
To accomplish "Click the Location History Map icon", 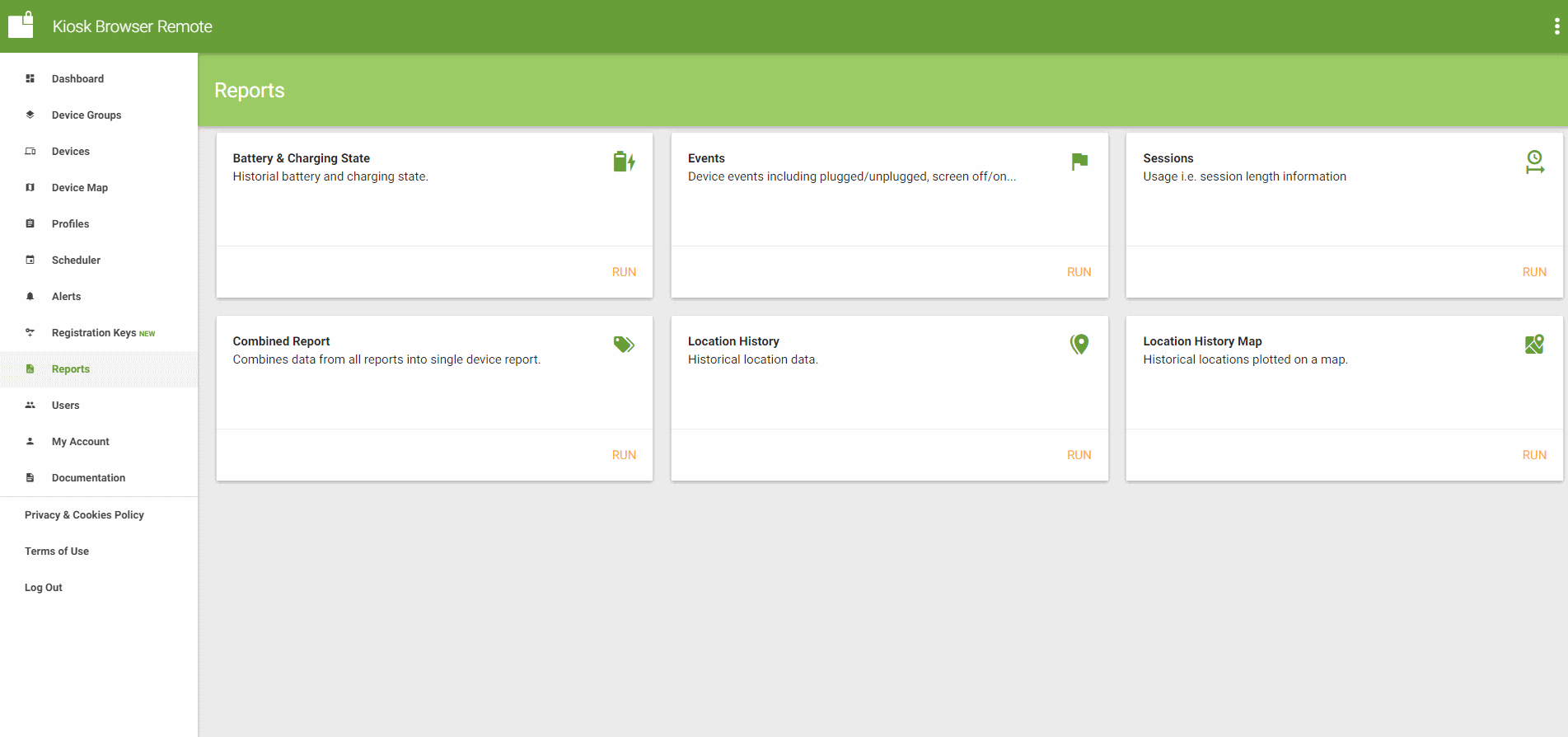I will point(1534,345).
